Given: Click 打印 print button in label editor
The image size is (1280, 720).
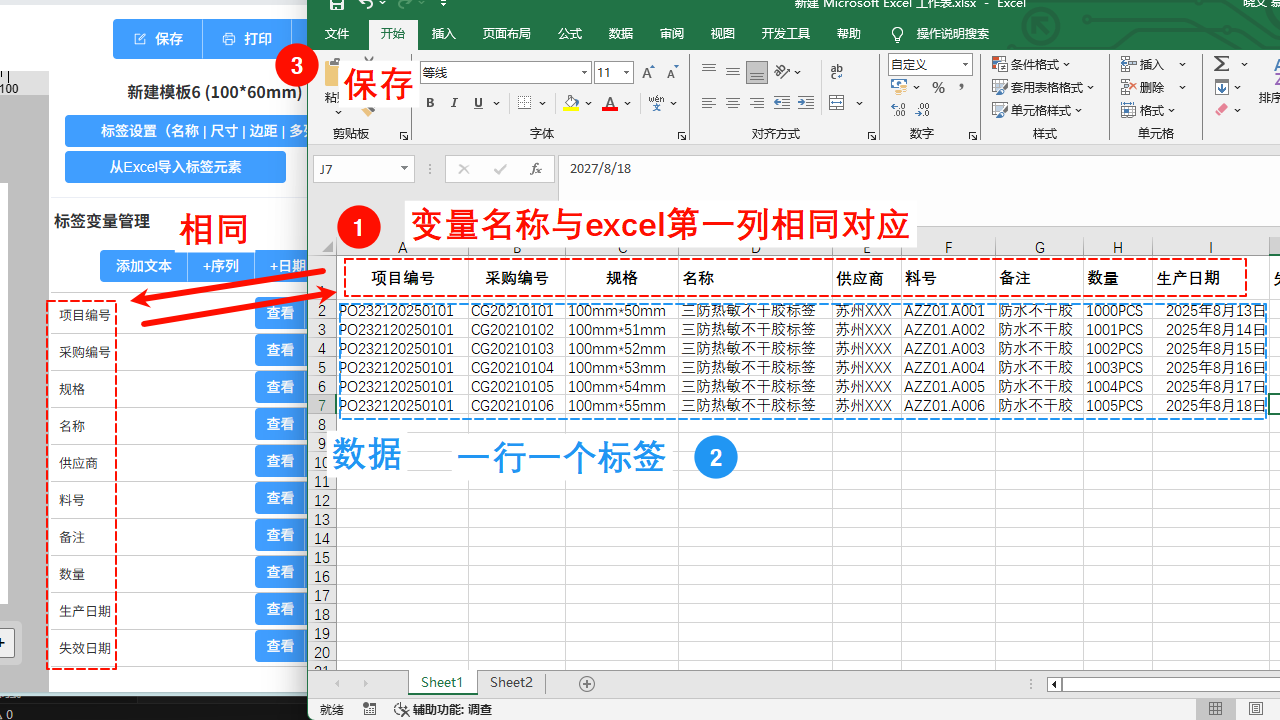Looking at the screenshot, I should pos(247,39).
